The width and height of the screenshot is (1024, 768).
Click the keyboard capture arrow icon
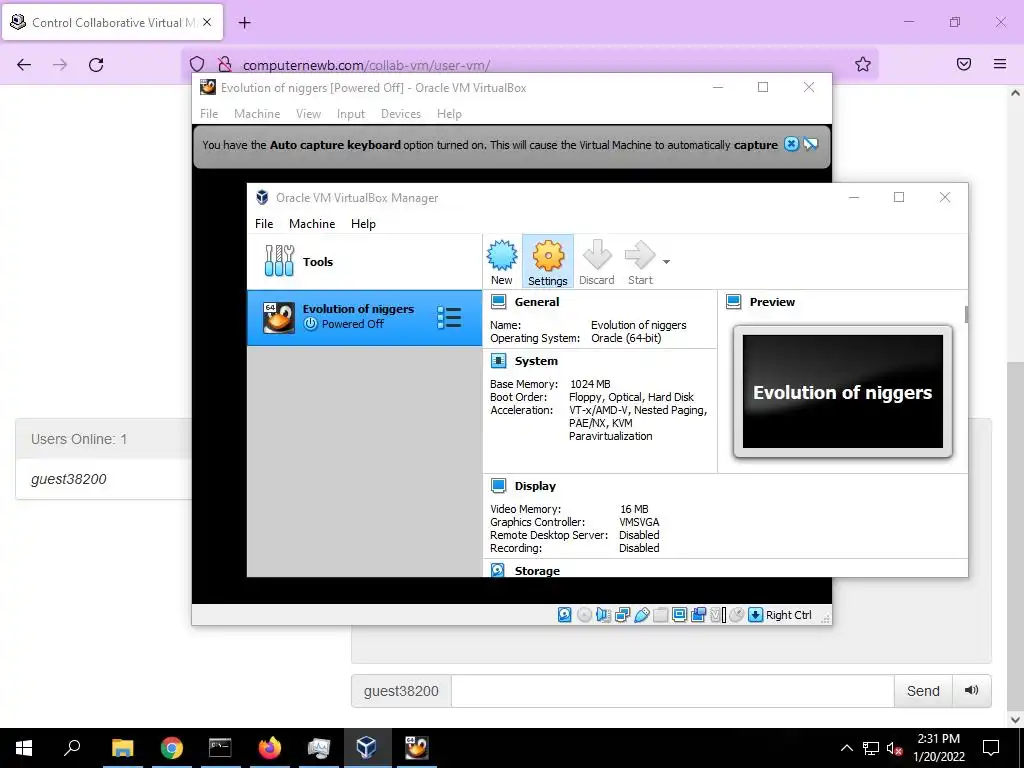click(x=755, y=615)
